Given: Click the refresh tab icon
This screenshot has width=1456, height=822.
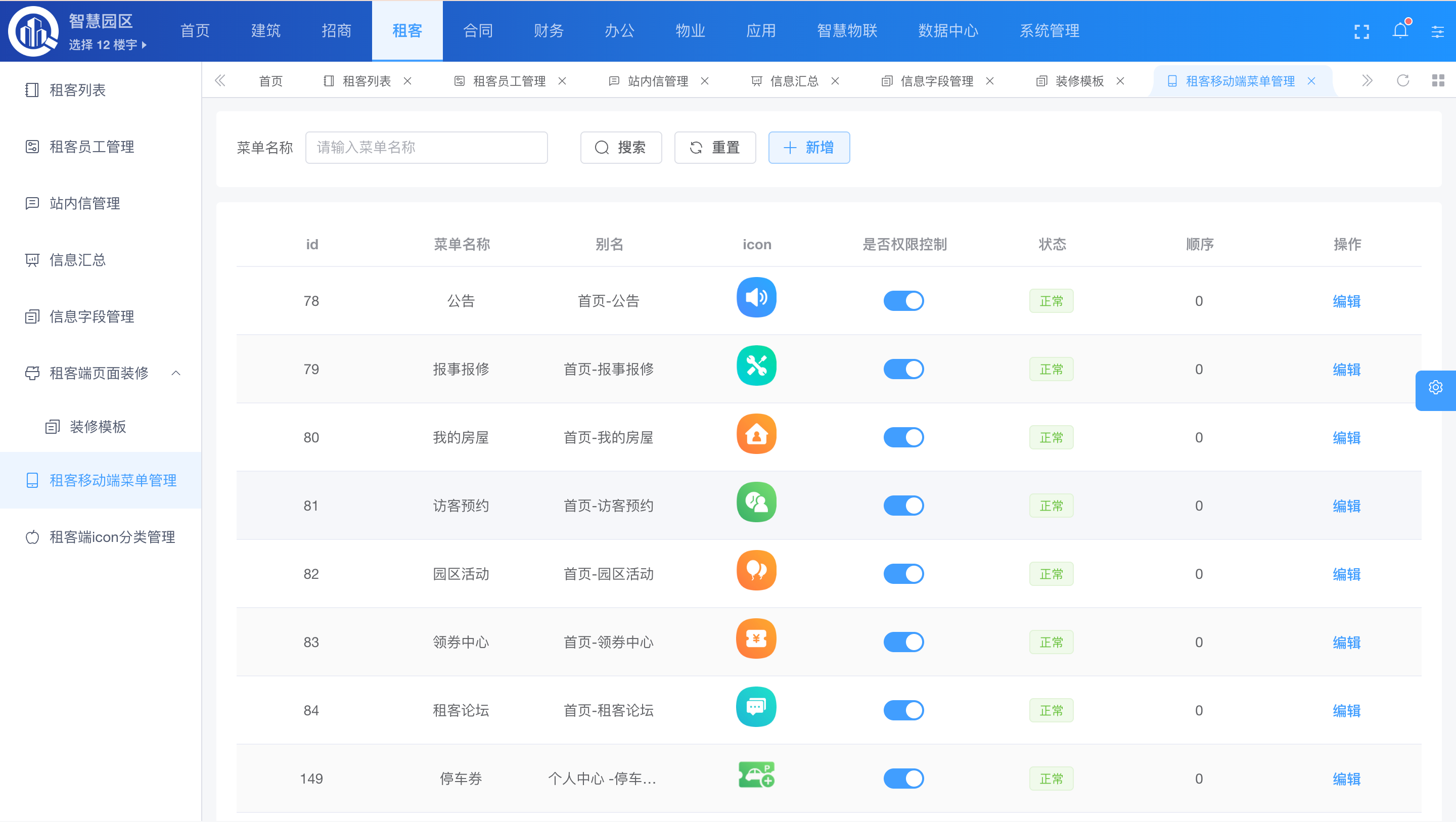Looking at the screenshot, I should [x=1403, y=81].
